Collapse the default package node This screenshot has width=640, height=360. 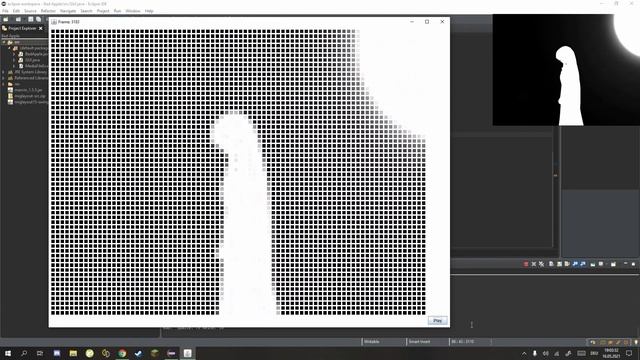[x=9, y=48]
